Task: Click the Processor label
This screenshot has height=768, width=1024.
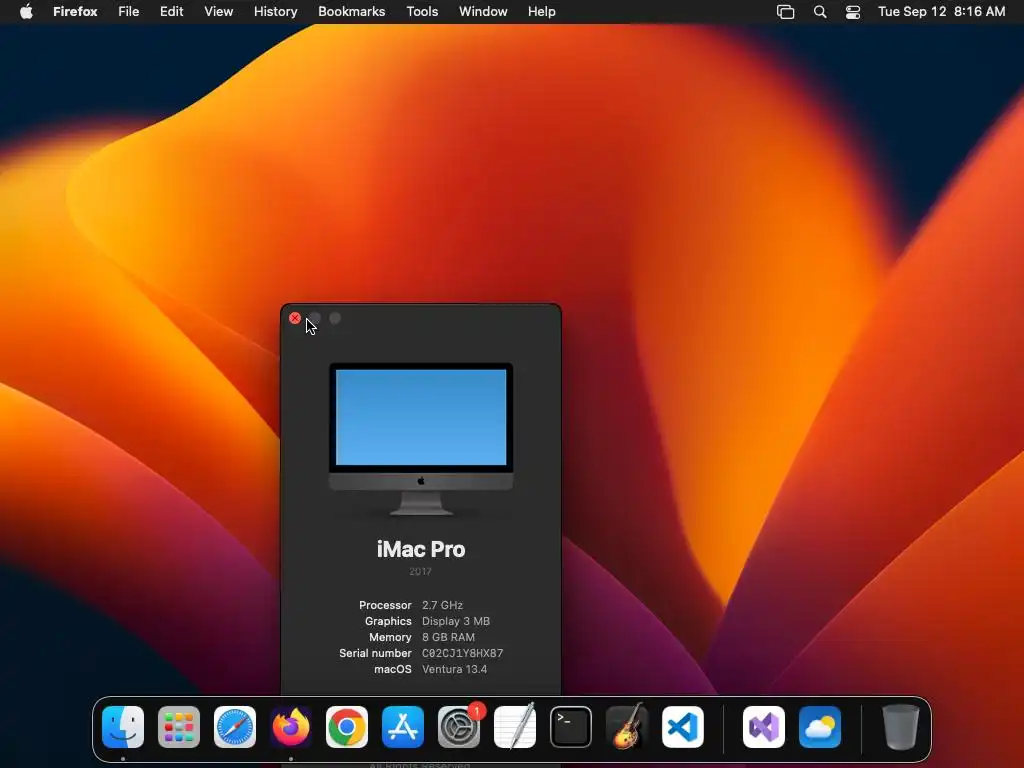Action: (385, 605)
